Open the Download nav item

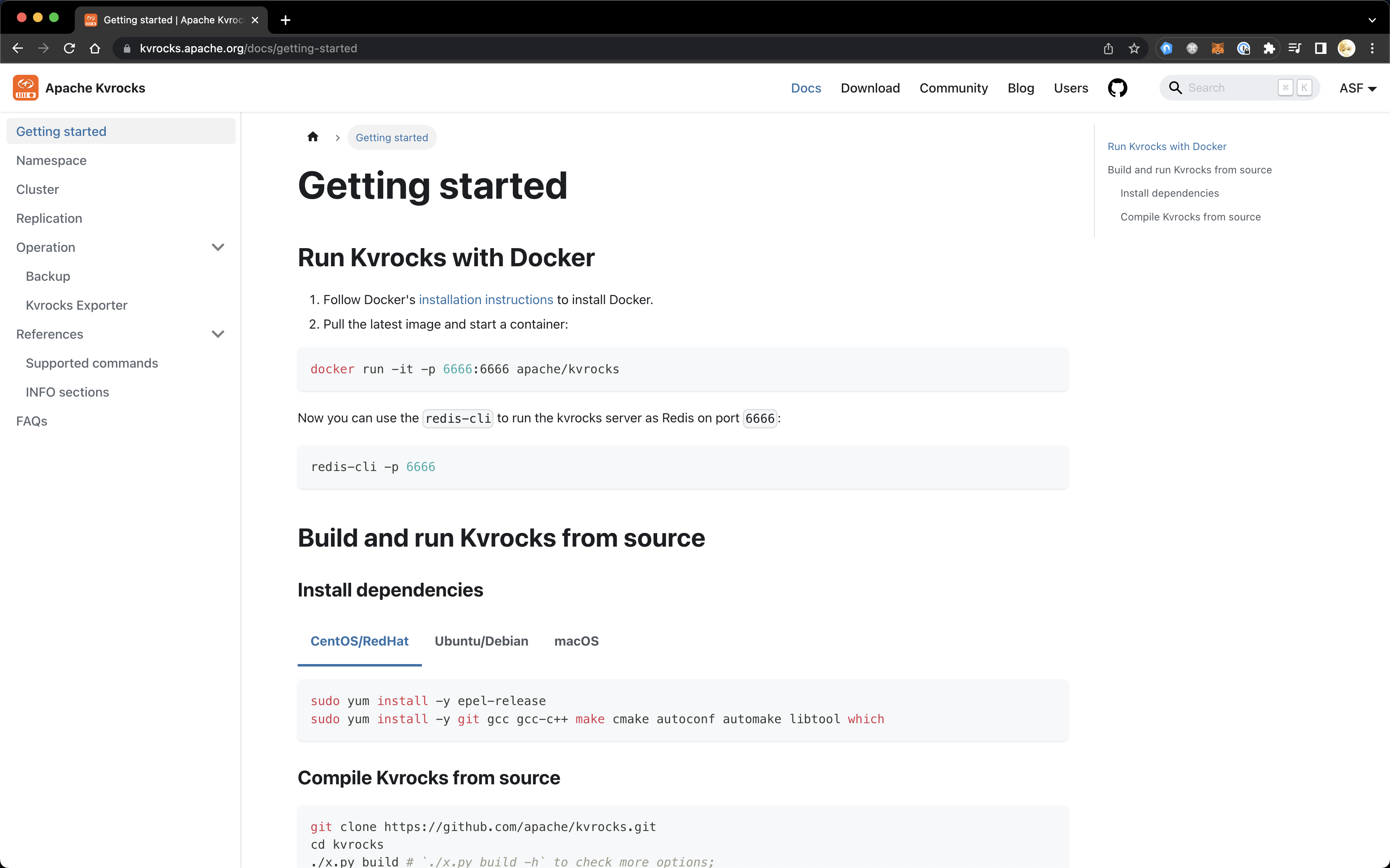click(x=870, y=88)
